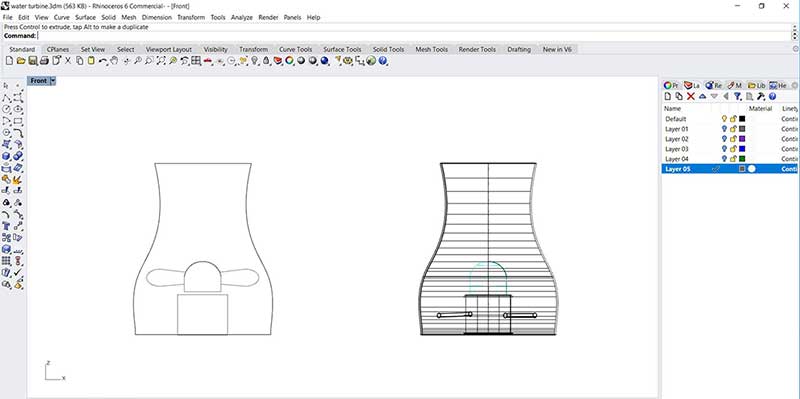Switch to the Mesh Tools tab

431,49
